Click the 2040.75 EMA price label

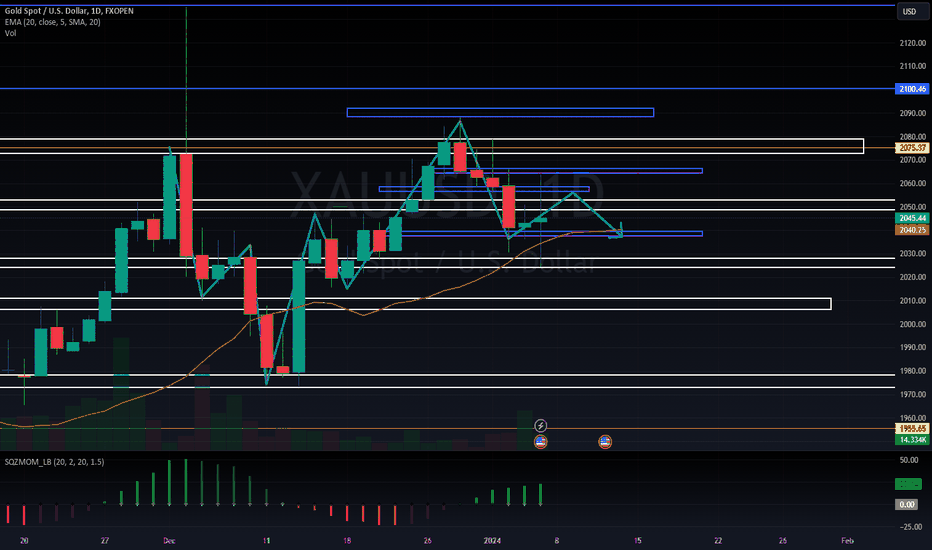(912, 230)
